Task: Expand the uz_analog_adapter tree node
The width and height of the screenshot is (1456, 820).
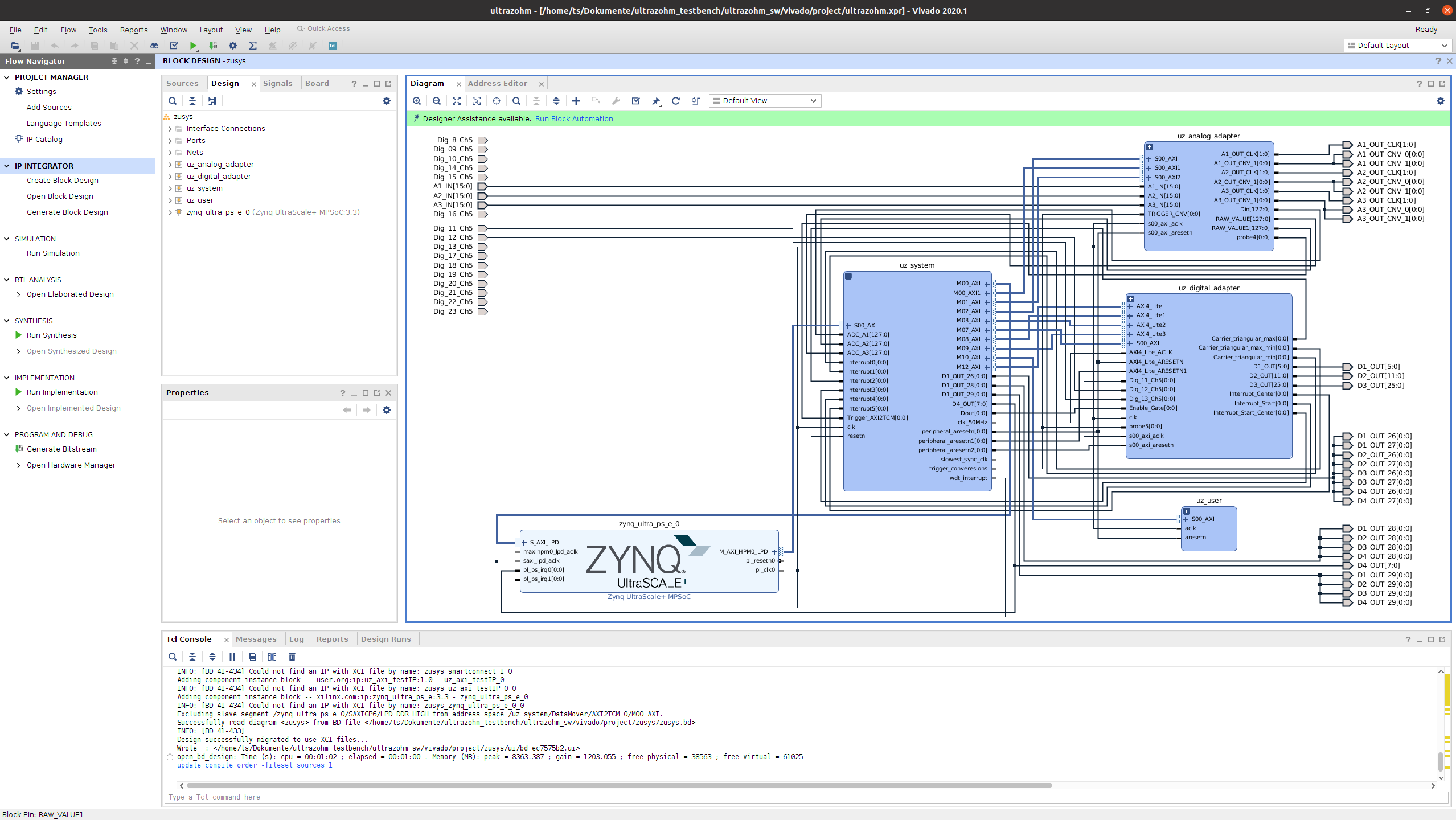Action: click(170, 165)
